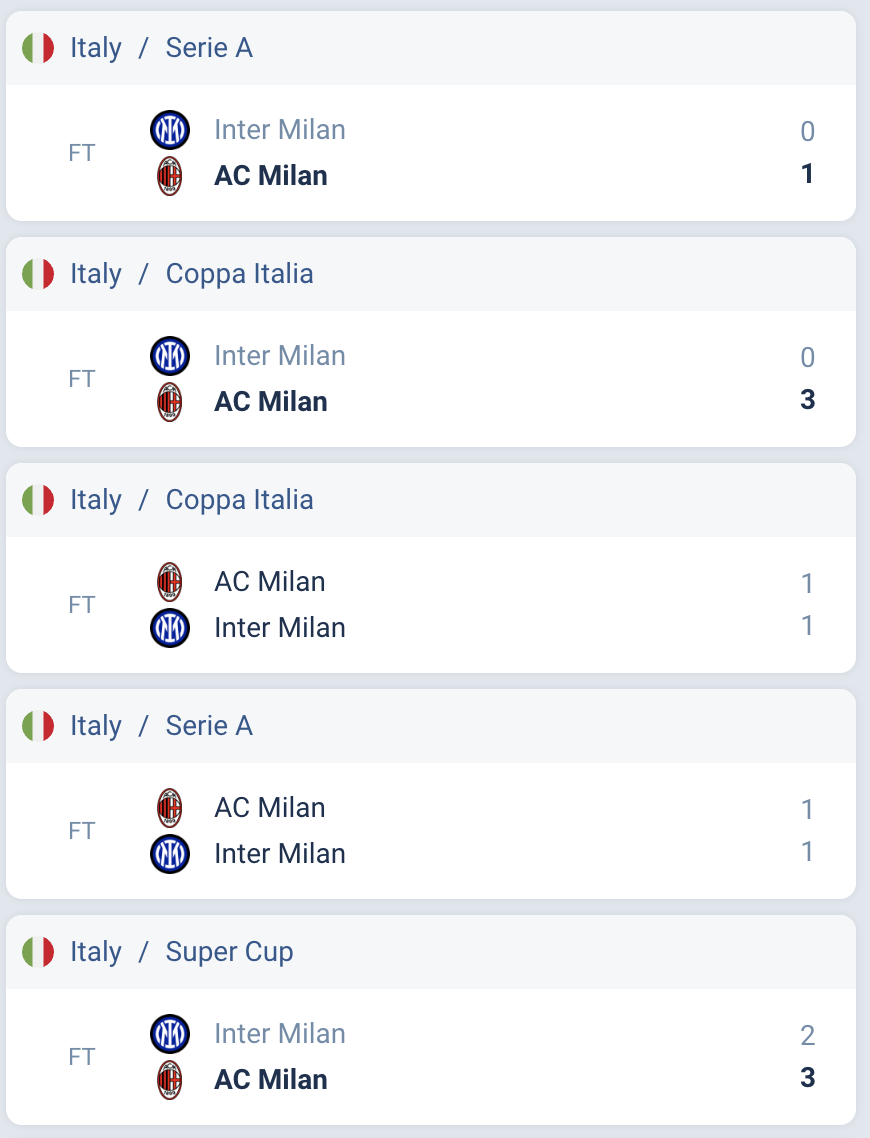Click Inter Milan crest in Coppa Italia 1-1 match
Image resolution: width=870 pixels, height=1138 pixels.
(x=170, y=628)
